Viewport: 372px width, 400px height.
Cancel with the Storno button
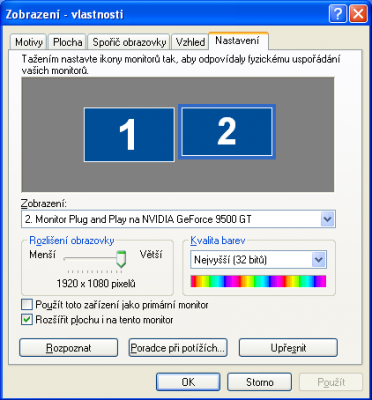[260, 382]
